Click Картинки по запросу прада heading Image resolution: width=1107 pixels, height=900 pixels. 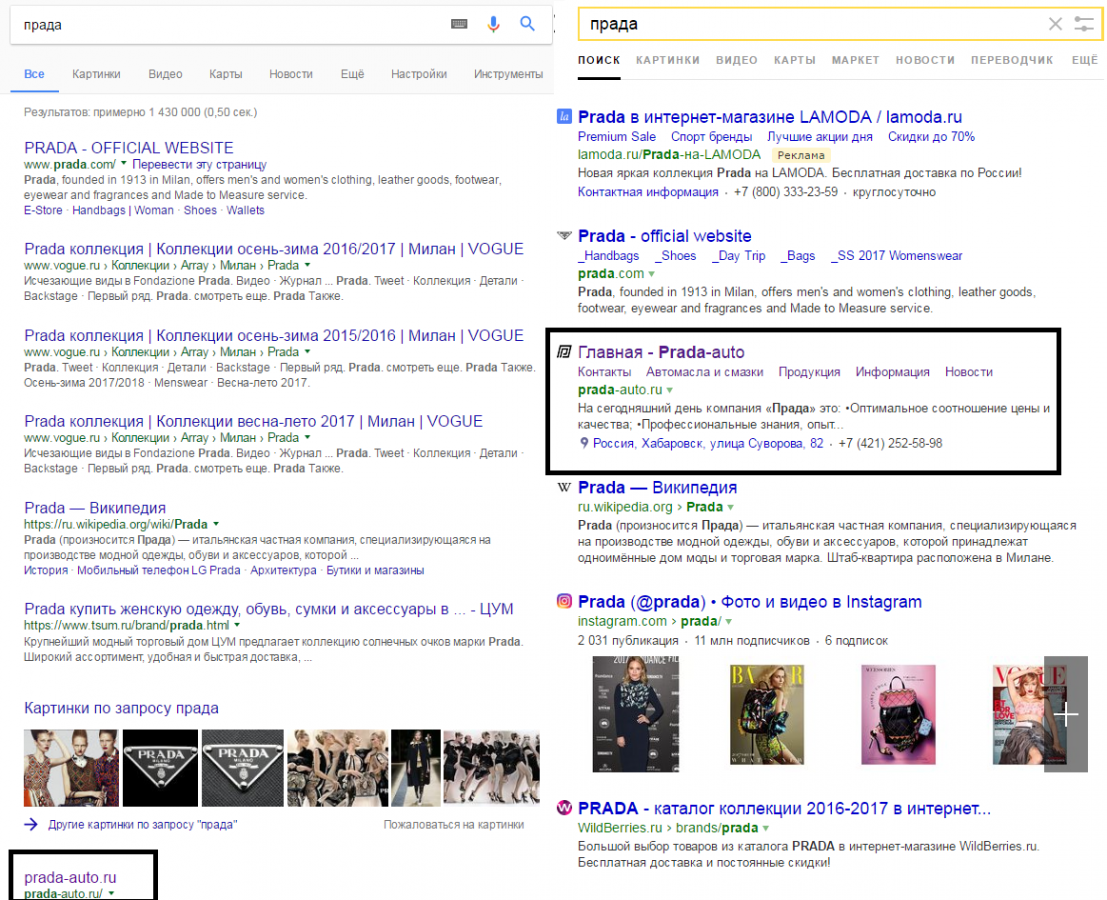[x=121, y=708]
